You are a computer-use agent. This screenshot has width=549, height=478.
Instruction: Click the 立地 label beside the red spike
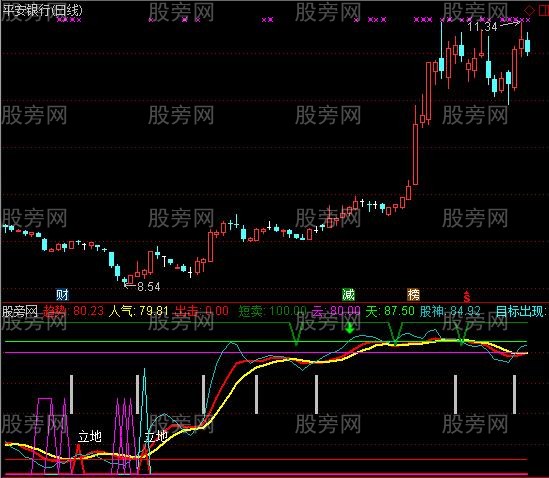point(90,436)
